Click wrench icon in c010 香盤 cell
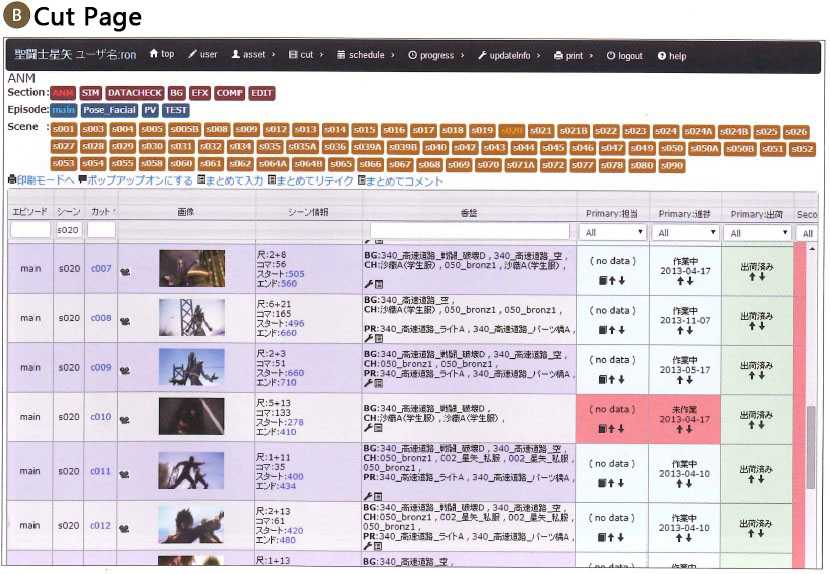 click(368, 428)
